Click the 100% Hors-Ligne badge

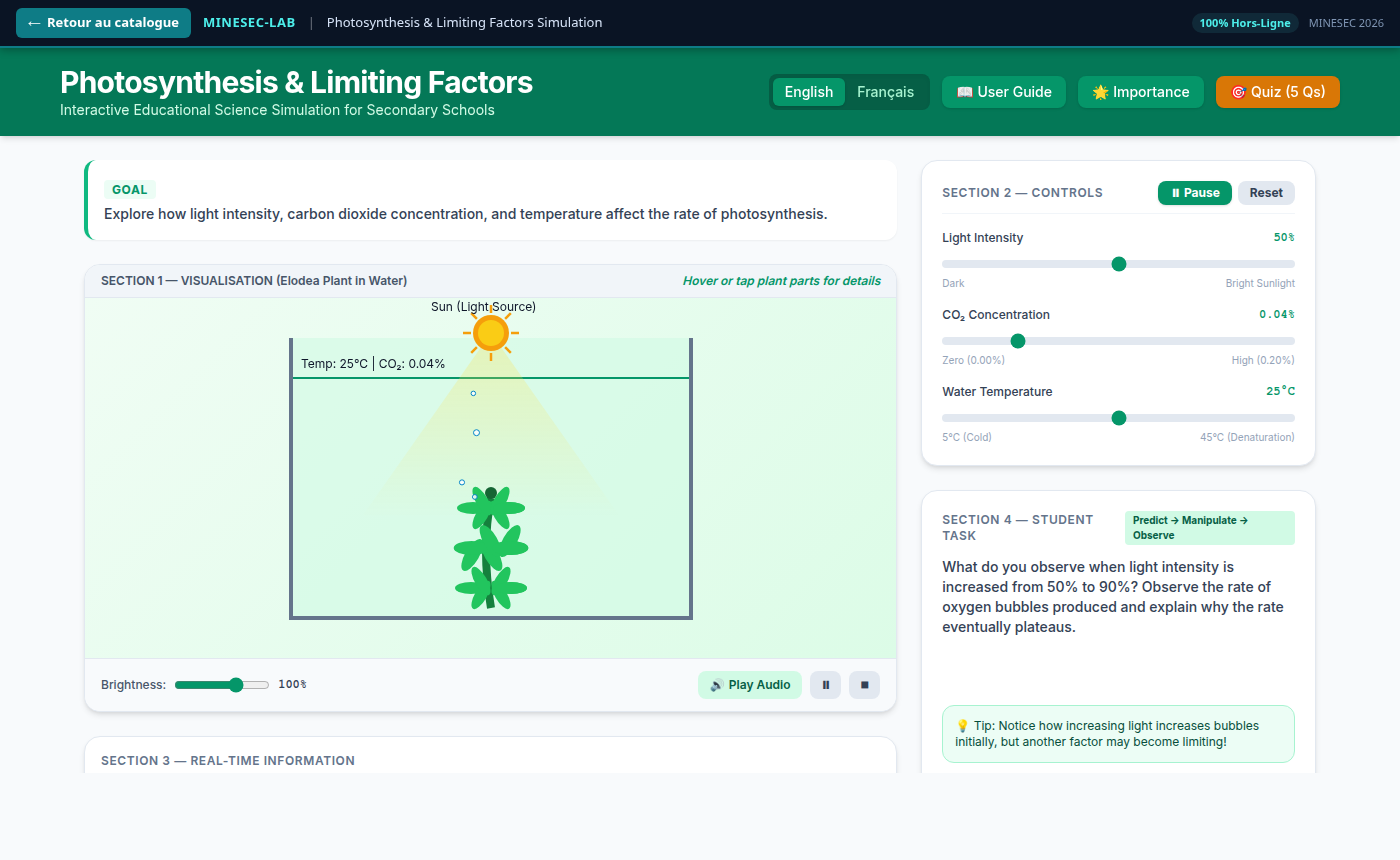[x=1245, y=23]
